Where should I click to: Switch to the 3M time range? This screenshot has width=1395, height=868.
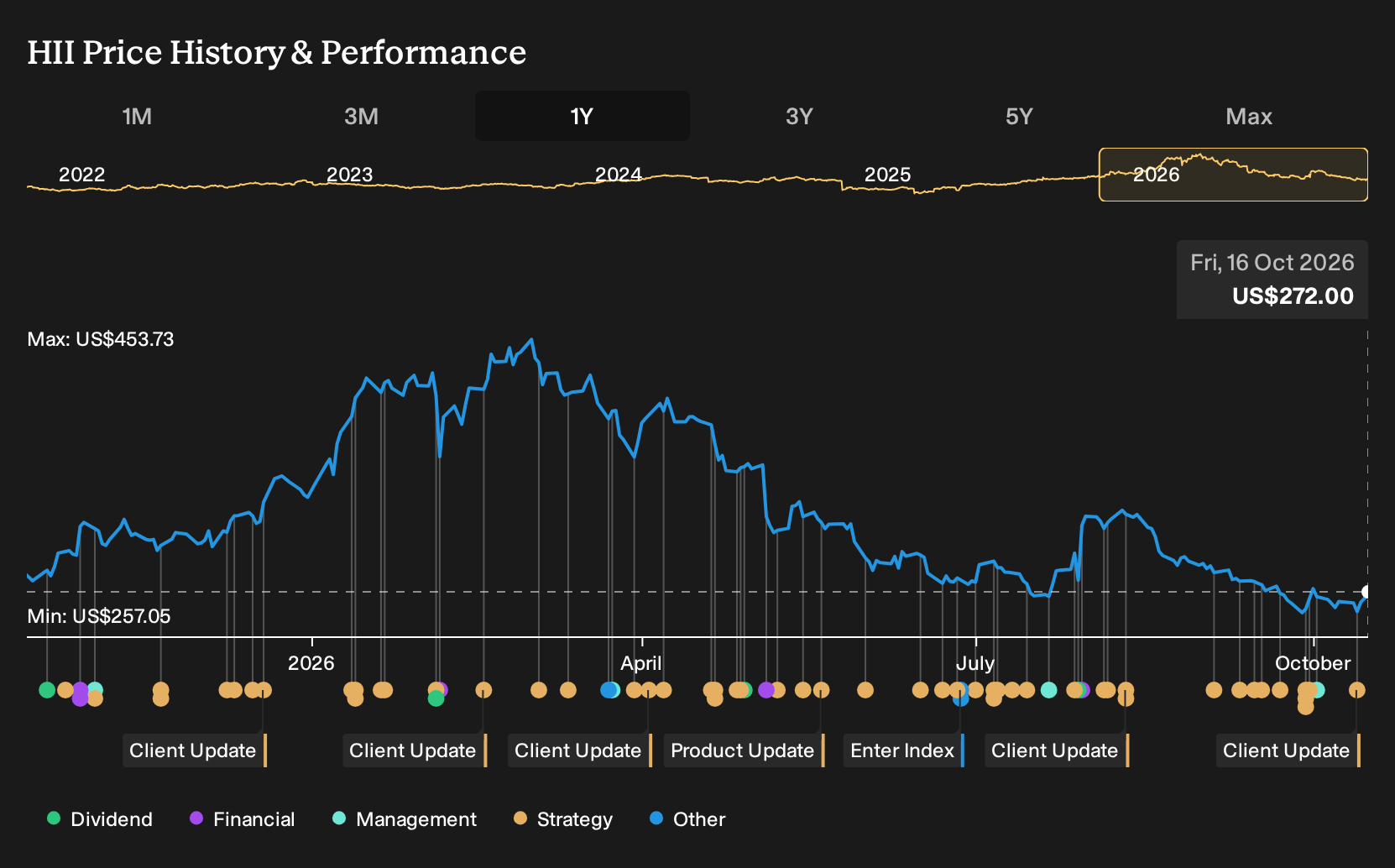pos(361,116)
